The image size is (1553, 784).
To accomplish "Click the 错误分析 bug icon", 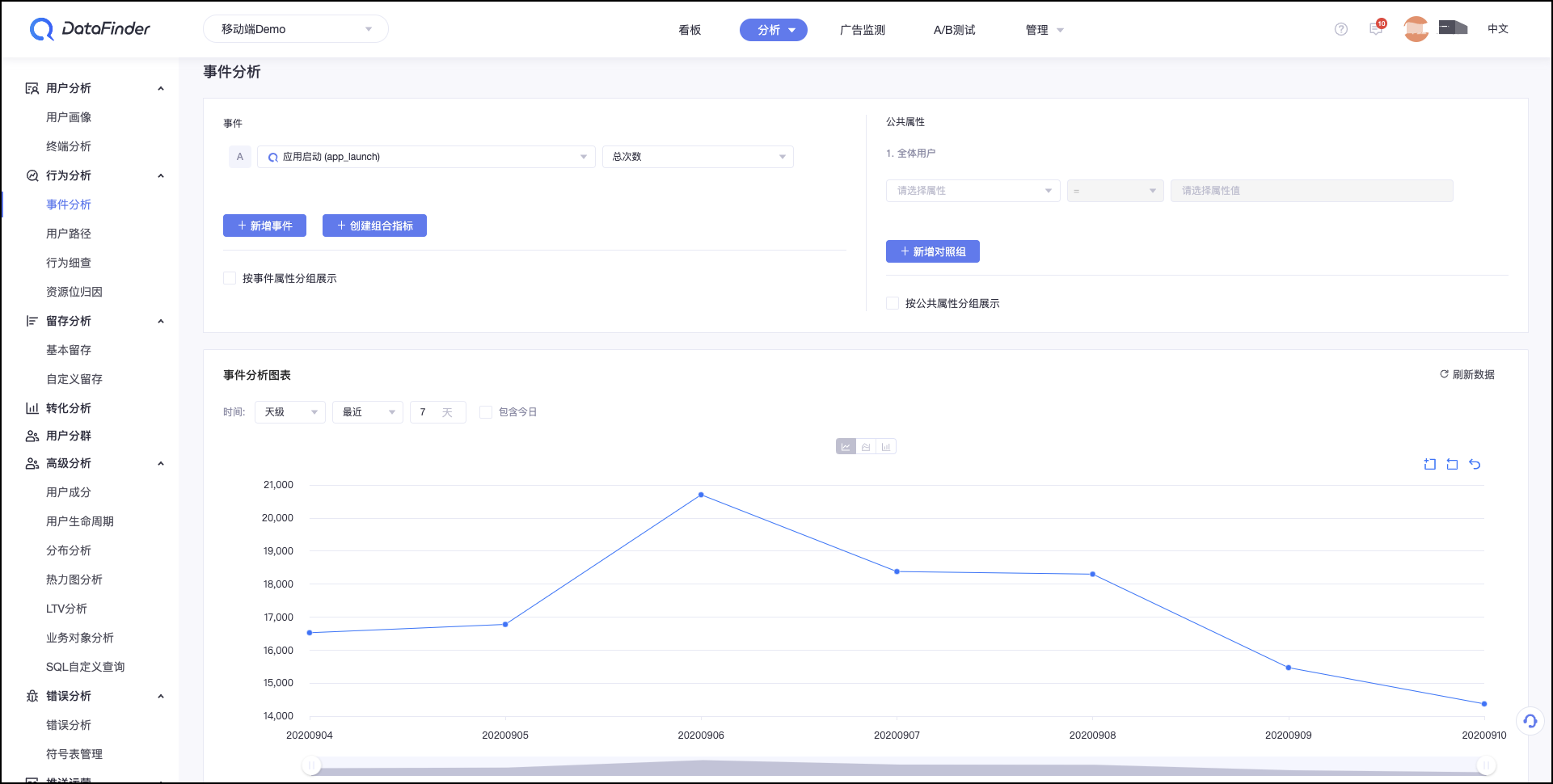I will click(32, 696).
